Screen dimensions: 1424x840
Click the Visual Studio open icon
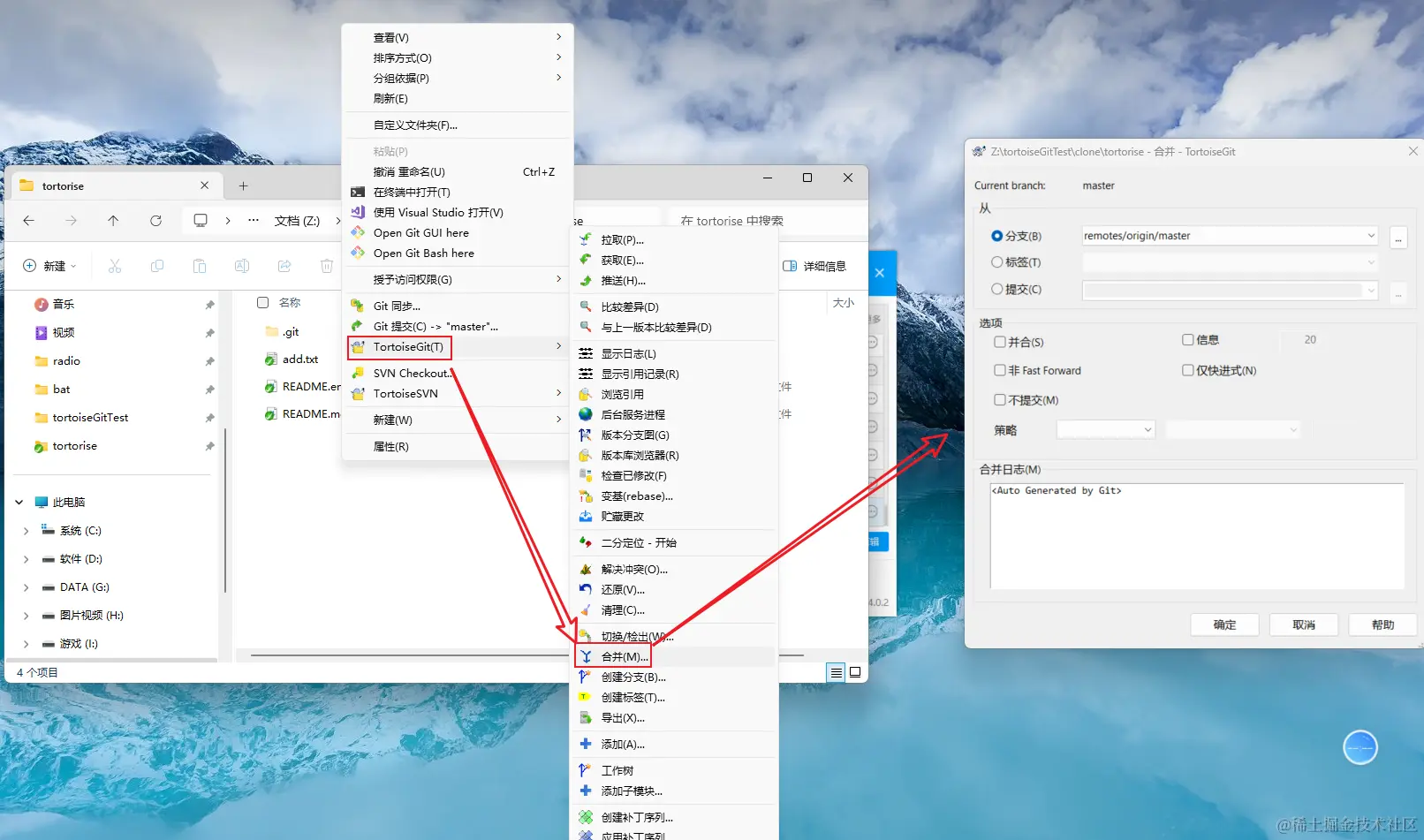pyautogui.click(x=357, y=212)
